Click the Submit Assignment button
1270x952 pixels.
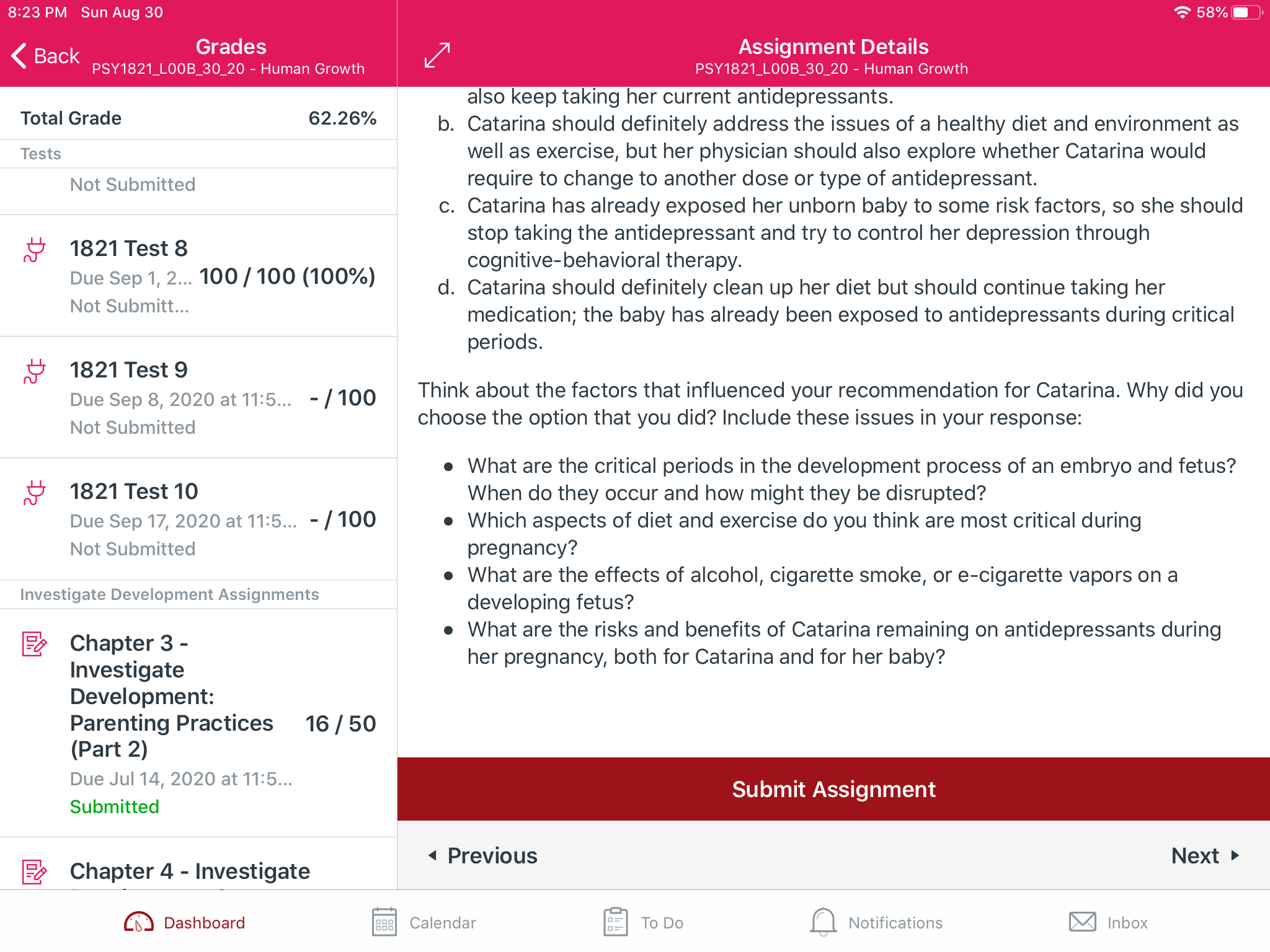pos(833,789)
